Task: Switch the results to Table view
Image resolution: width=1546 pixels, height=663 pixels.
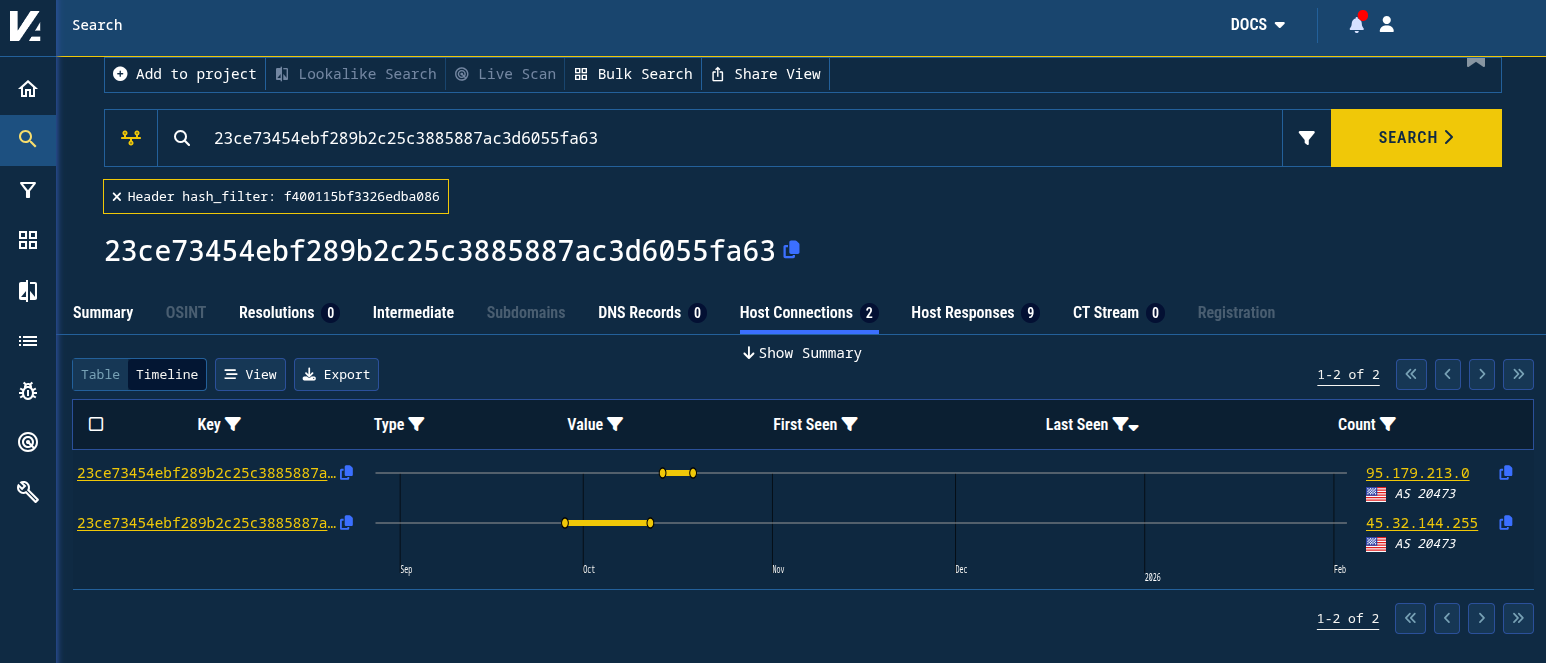Action: [x=100, y=374]
